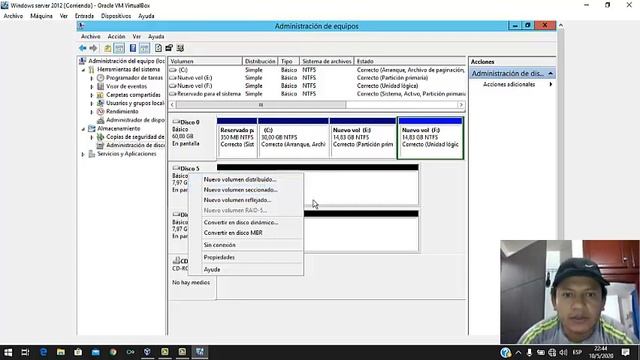The height and width of the screenshot is (360, 640).
Task: Collapse Administración de discos actions section
Action: (x=551, y=73)
